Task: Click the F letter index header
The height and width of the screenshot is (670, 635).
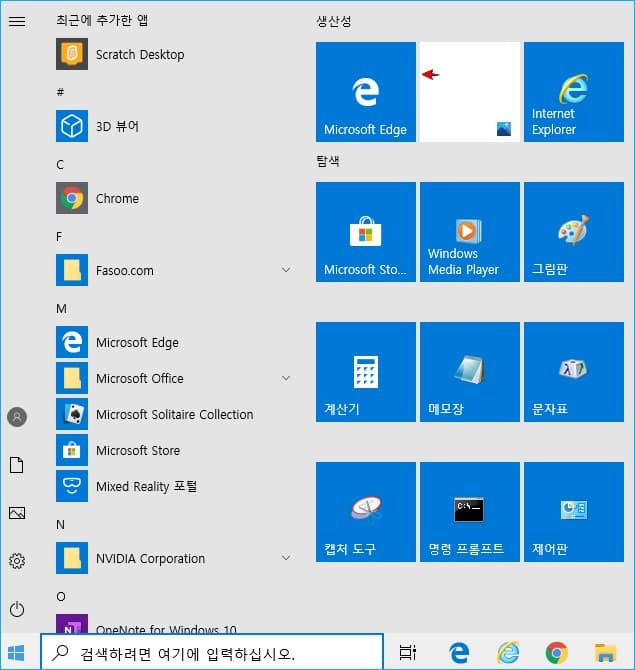Action: [x=59, y=236]
